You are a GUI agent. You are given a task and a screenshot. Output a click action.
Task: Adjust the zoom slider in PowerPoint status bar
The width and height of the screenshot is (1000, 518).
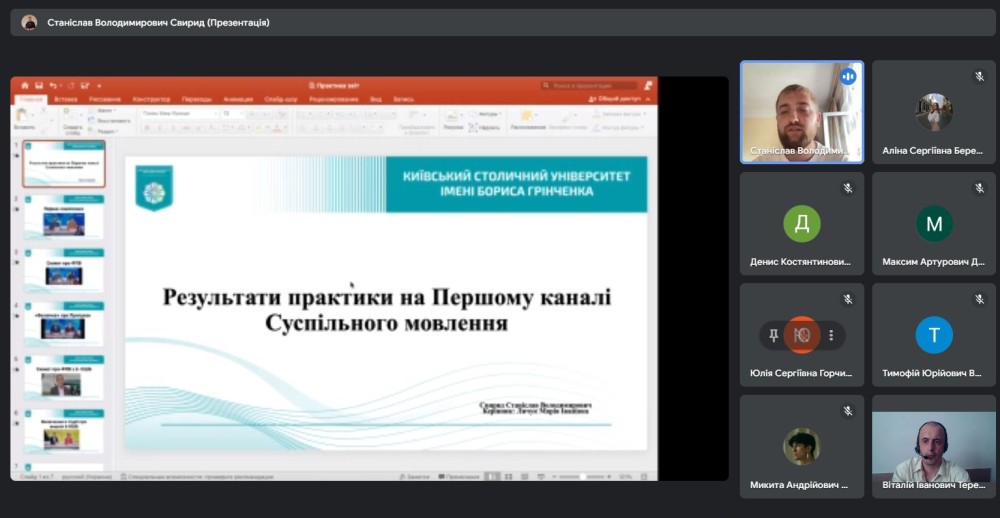582,477
